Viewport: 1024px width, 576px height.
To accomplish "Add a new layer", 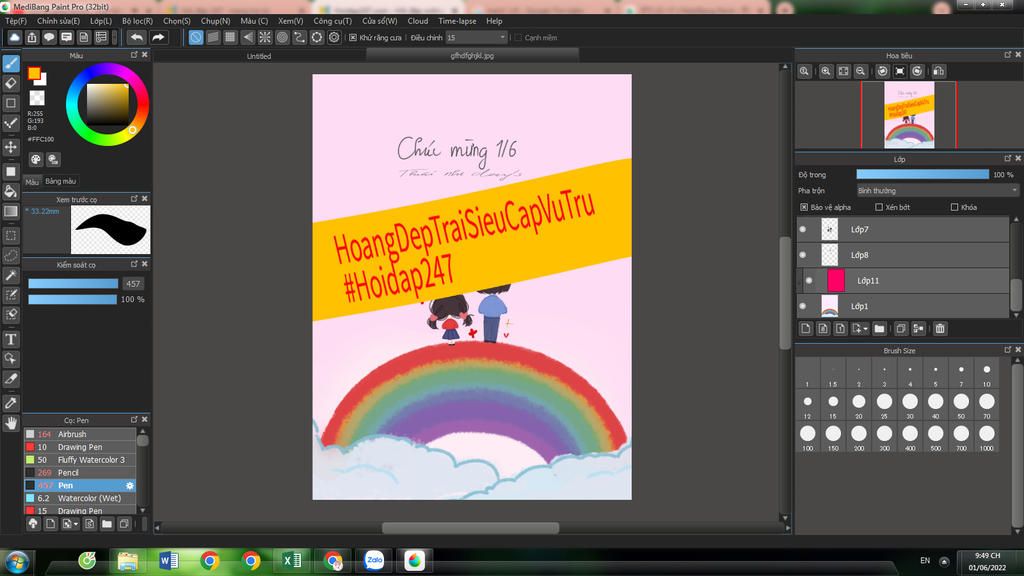I will pyautogui.click(x=806, y=328).
